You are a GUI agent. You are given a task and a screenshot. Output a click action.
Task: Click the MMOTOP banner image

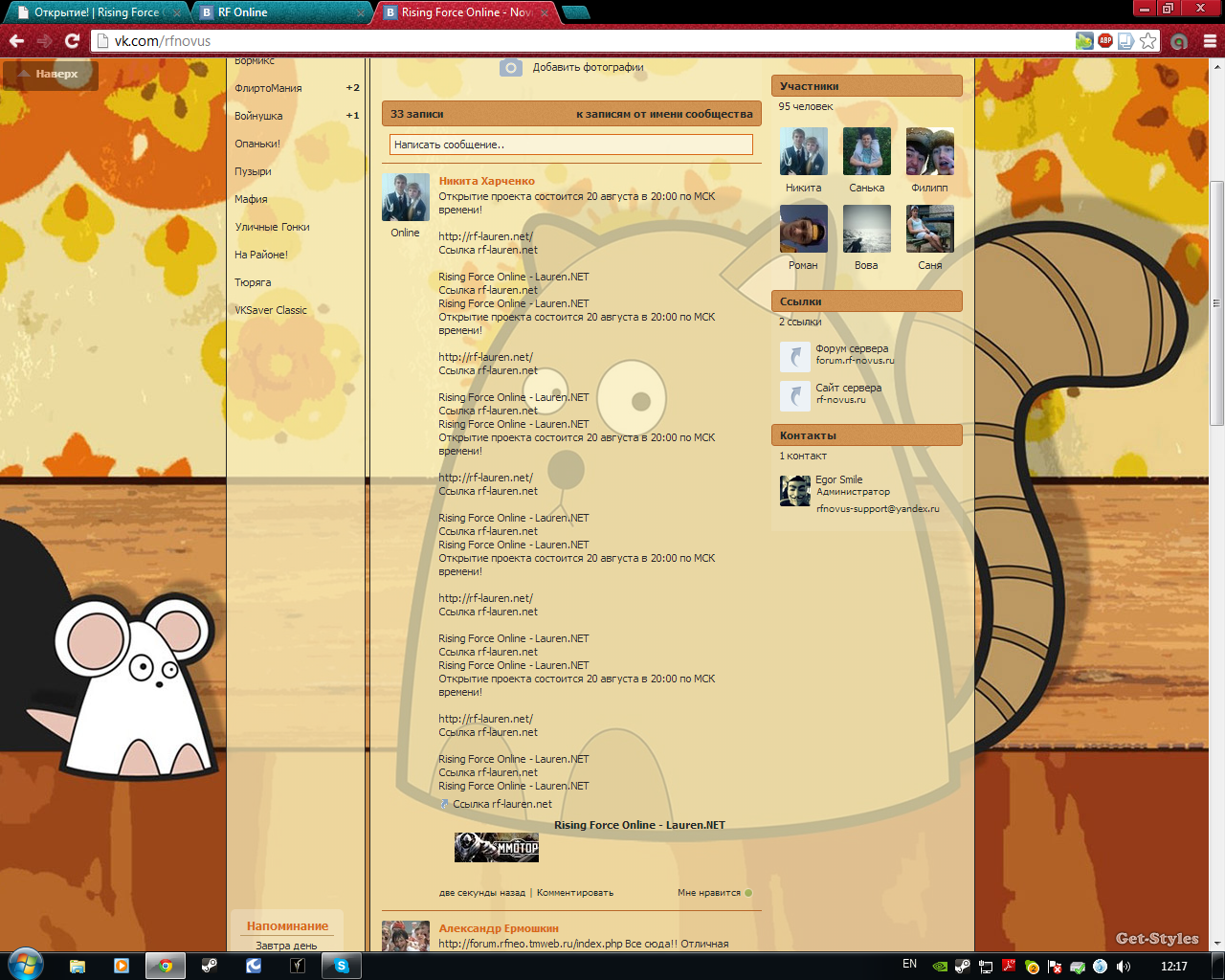[x=497, y=847]
